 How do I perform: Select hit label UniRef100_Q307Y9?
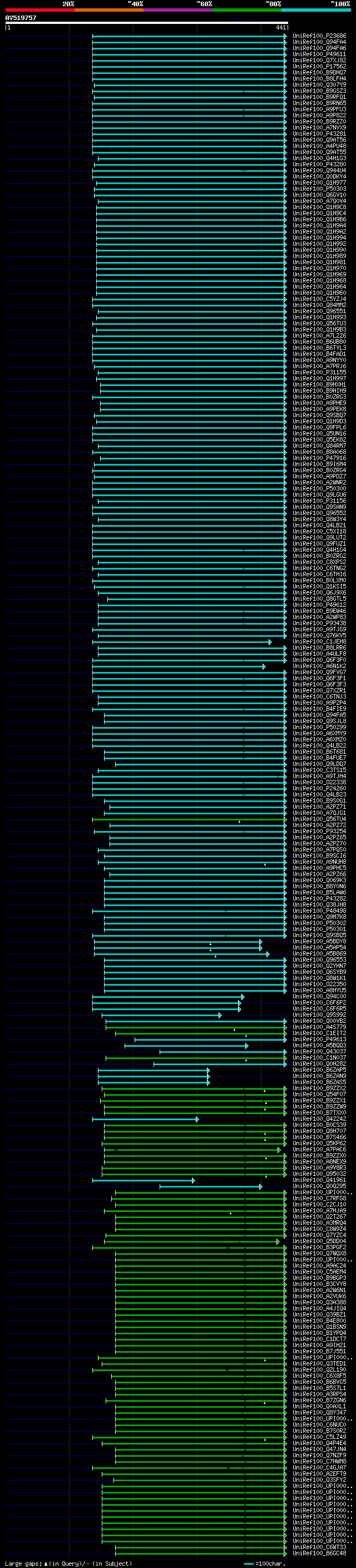(319, 85)
